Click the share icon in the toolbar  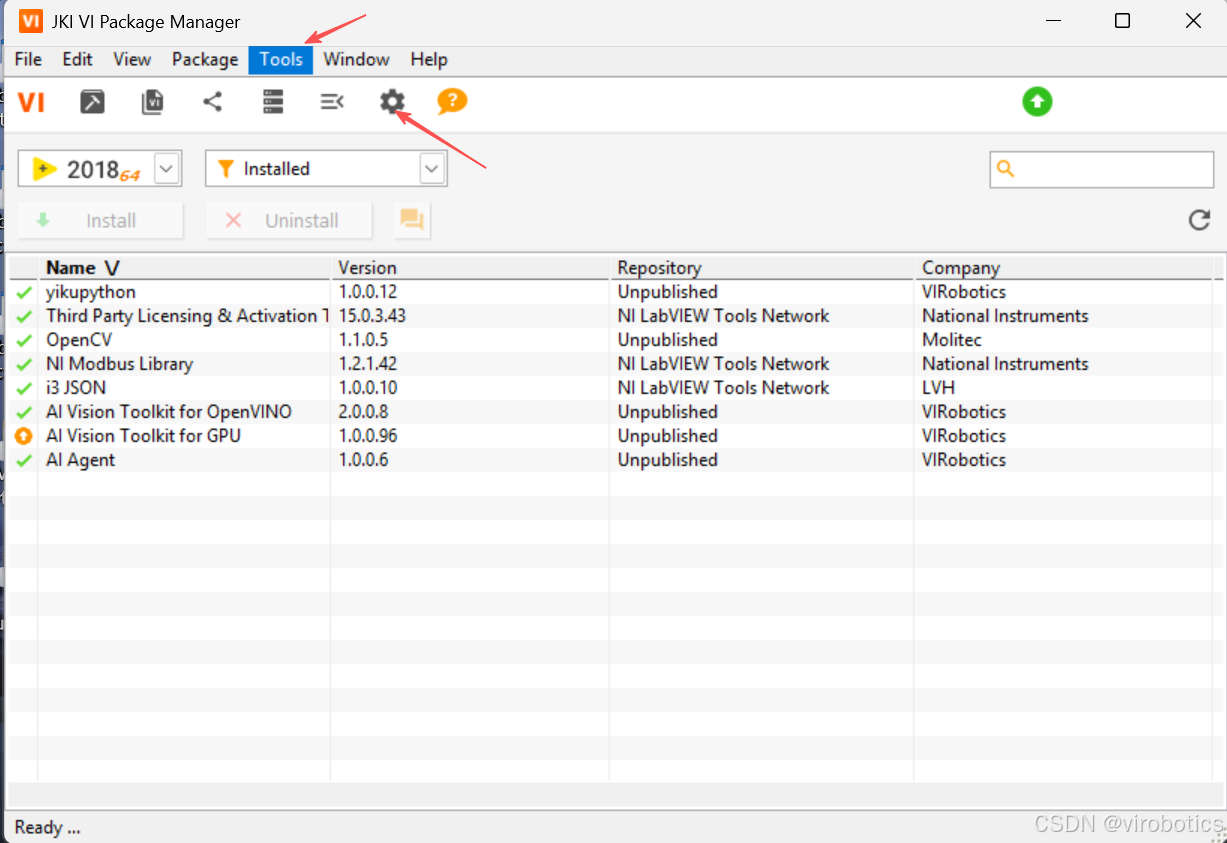click(212, 102)
